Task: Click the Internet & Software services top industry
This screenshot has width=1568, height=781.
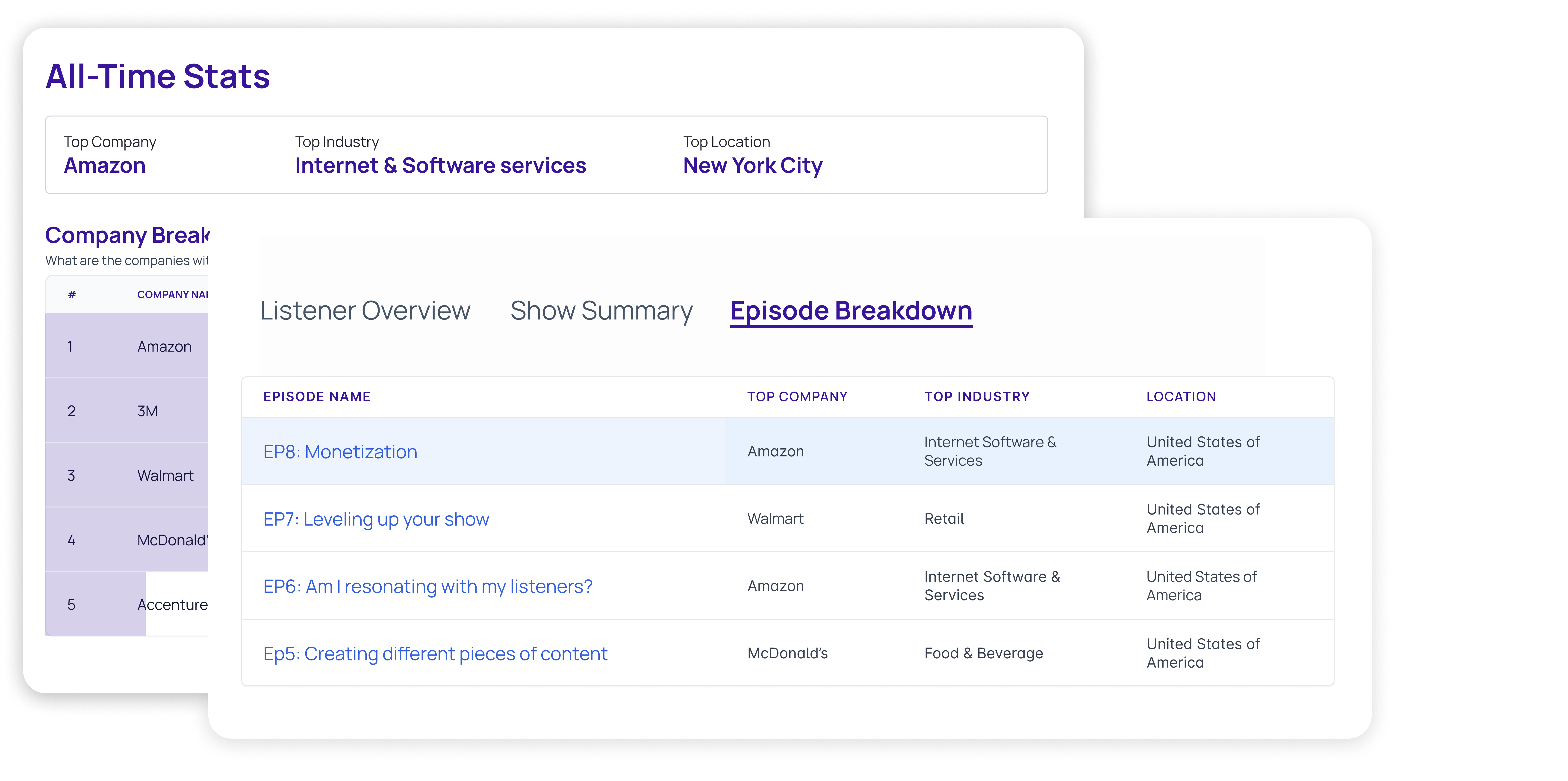Action: pos(440,166)
